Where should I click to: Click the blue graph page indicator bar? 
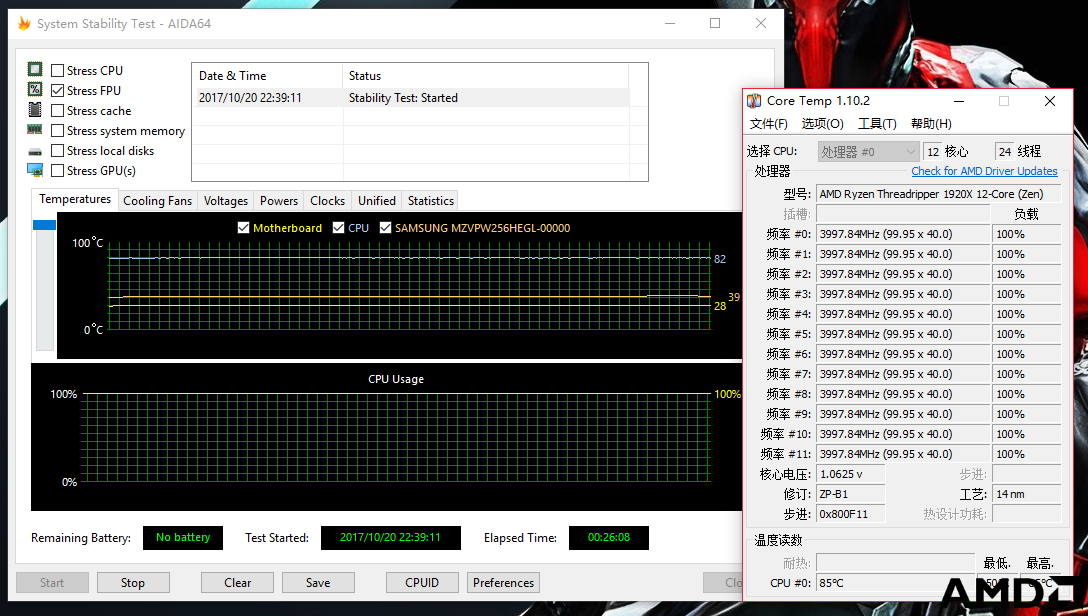point(44,225)
